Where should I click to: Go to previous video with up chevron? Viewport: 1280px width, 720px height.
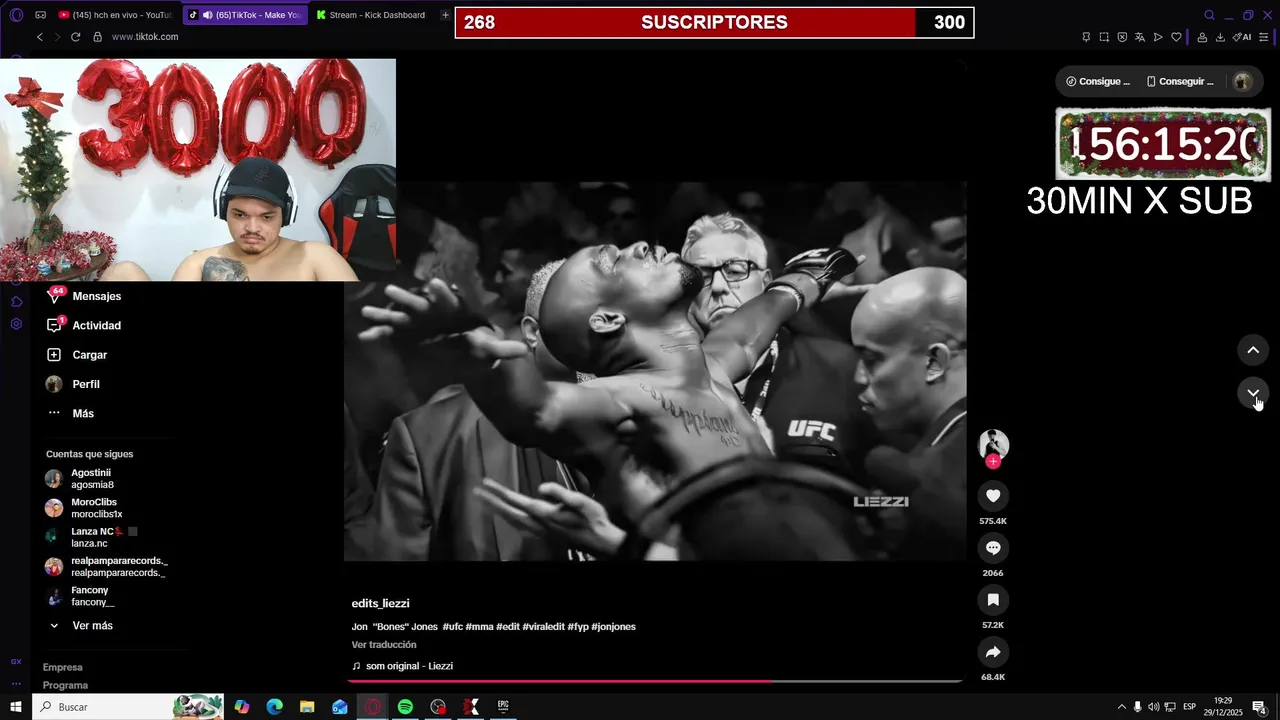(1253, 350)
